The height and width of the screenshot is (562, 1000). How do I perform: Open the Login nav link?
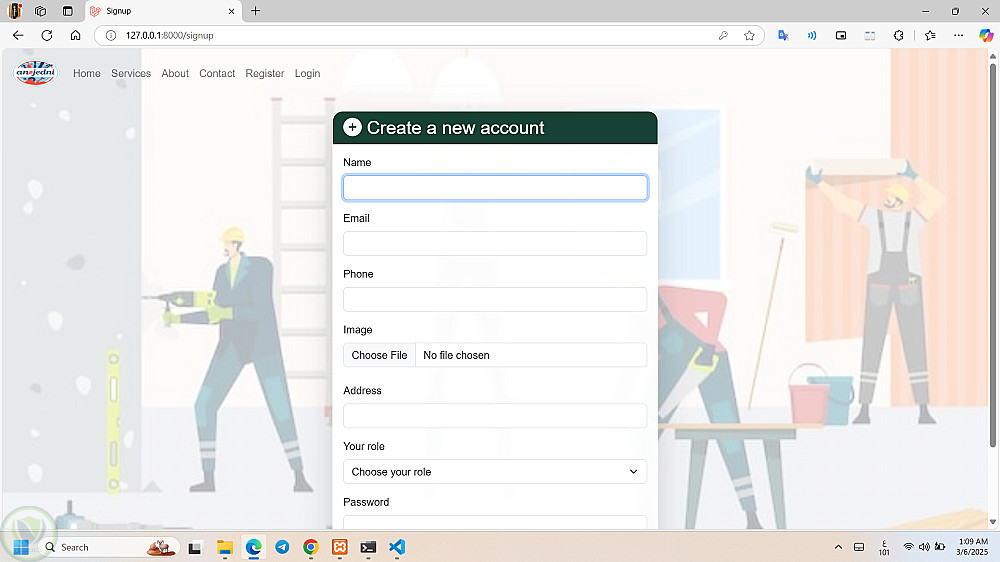pyautogui.click(x=307, y=73)
